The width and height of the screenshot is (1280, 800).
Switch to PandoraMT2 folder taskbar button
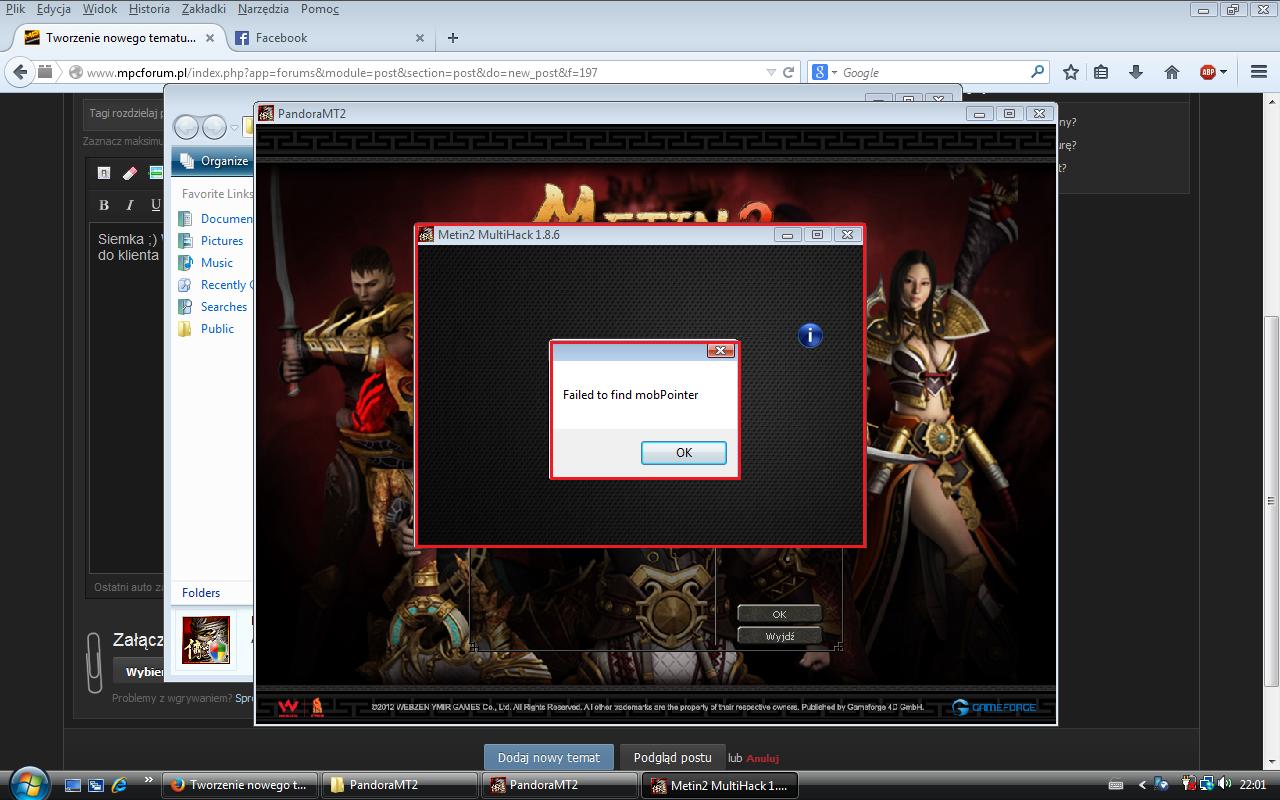tap(400, 785)
